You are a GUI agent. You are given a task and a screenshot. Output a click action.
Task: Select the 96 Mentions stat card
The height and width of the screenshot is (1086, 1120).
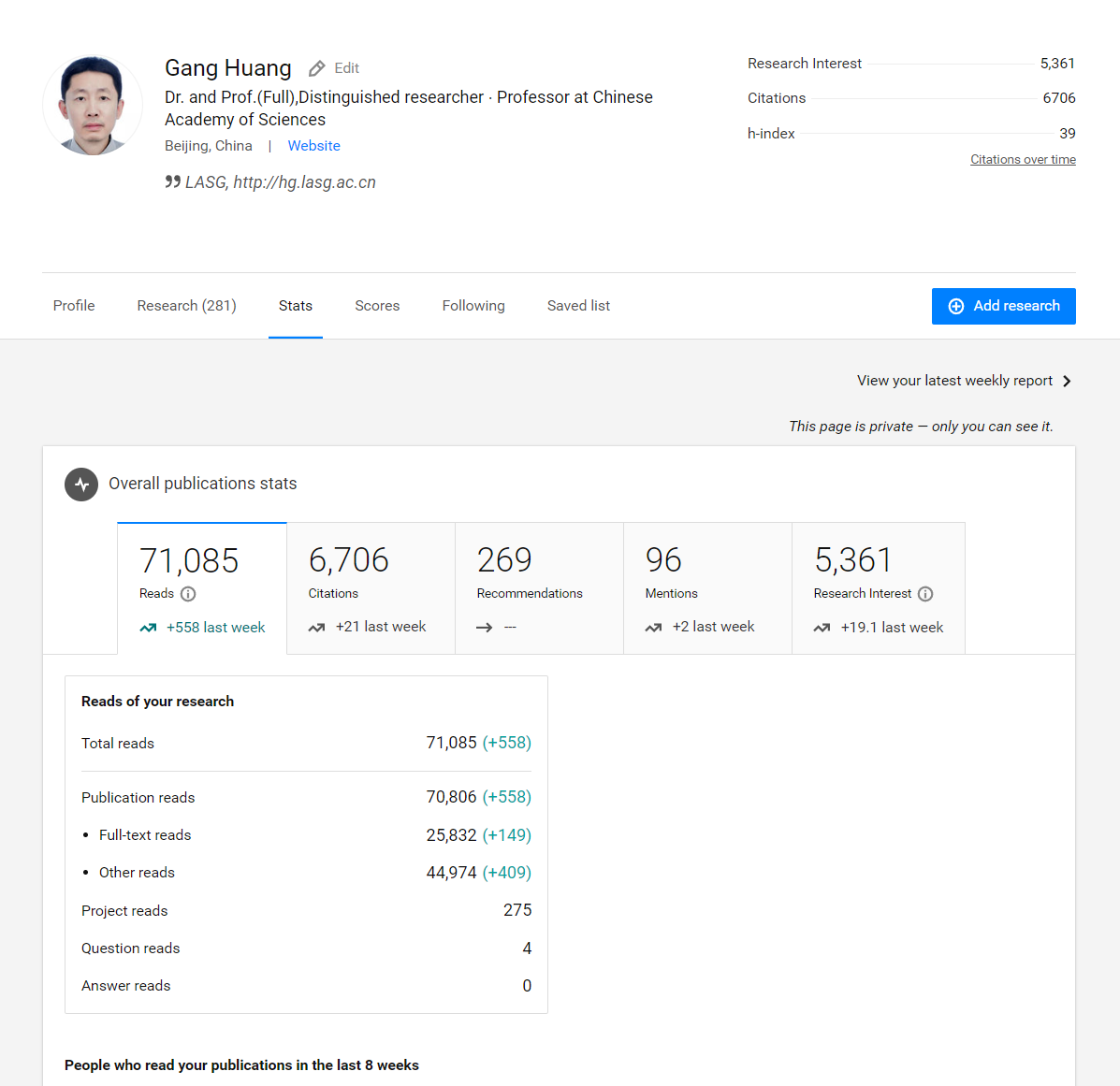pos(708,588)
